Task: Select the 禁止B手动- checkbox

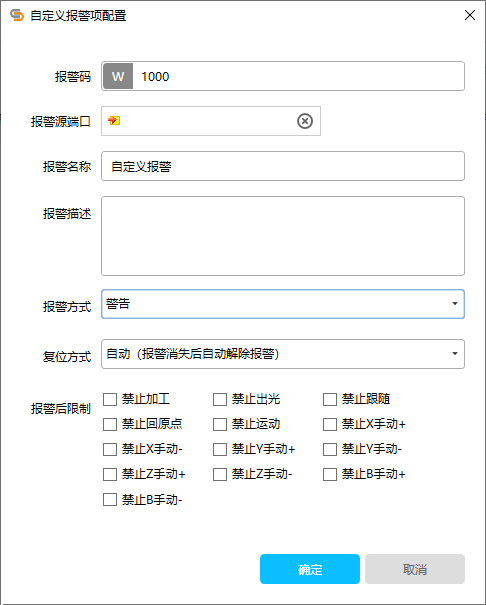Action: pyautogui.click(x=110, y=500)
